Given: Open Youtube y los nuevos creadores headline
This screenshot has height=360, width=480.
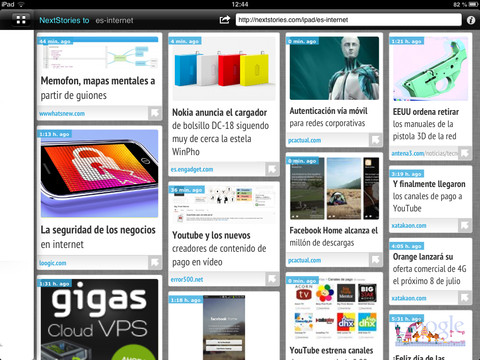Looking at the screenshot, I should point(219,248).
